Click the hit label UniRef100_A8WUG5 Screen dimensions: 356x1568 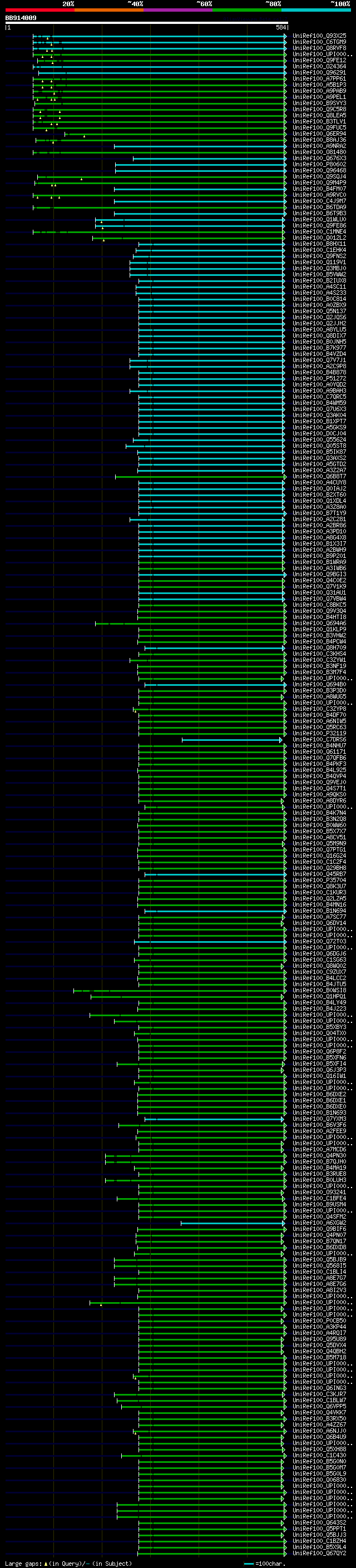coord(319,696)
